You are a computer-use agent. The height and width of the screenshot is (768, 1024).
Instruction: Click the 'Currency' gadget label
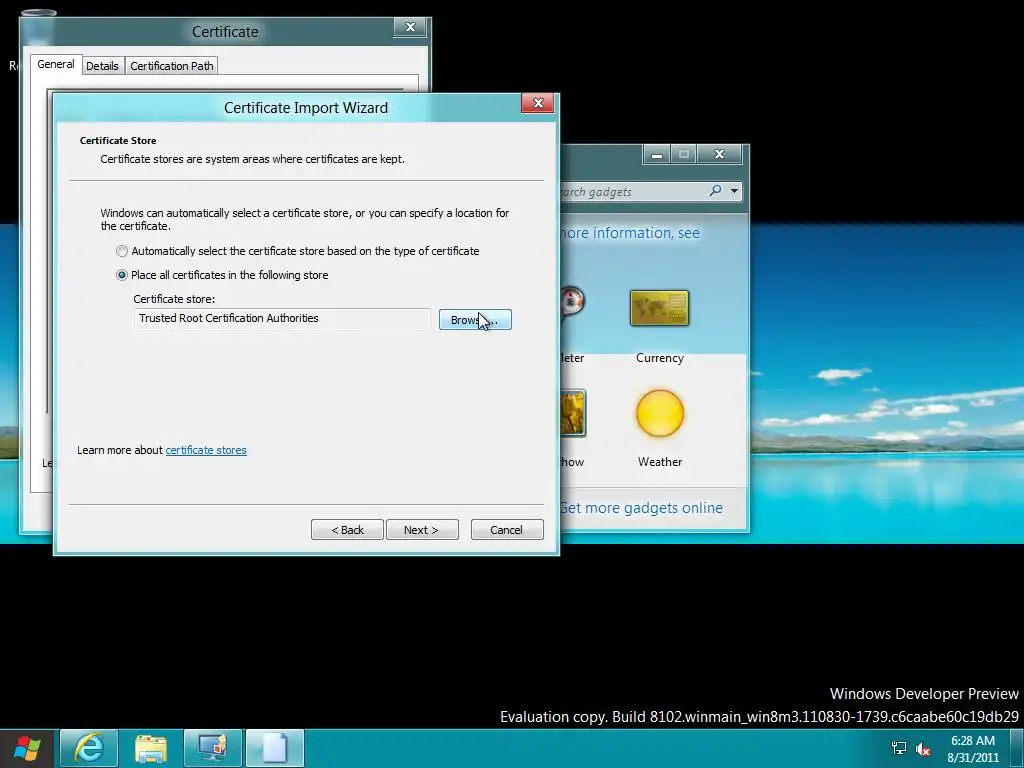tap(660, 358)
